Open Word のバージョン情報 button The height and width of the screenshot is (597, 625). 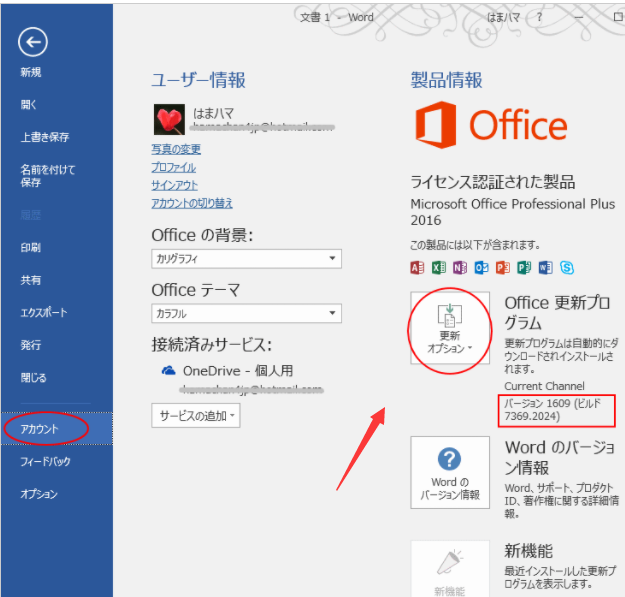tap(450, 472)
